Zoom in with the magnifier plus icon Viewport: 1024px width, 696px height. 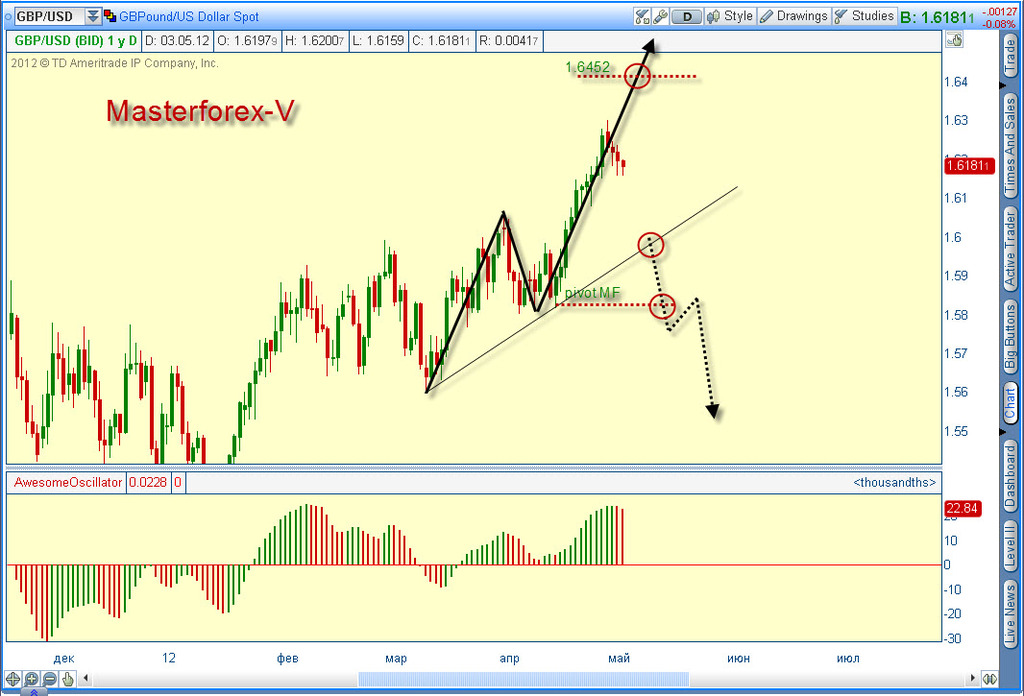(x=31, y=679)
